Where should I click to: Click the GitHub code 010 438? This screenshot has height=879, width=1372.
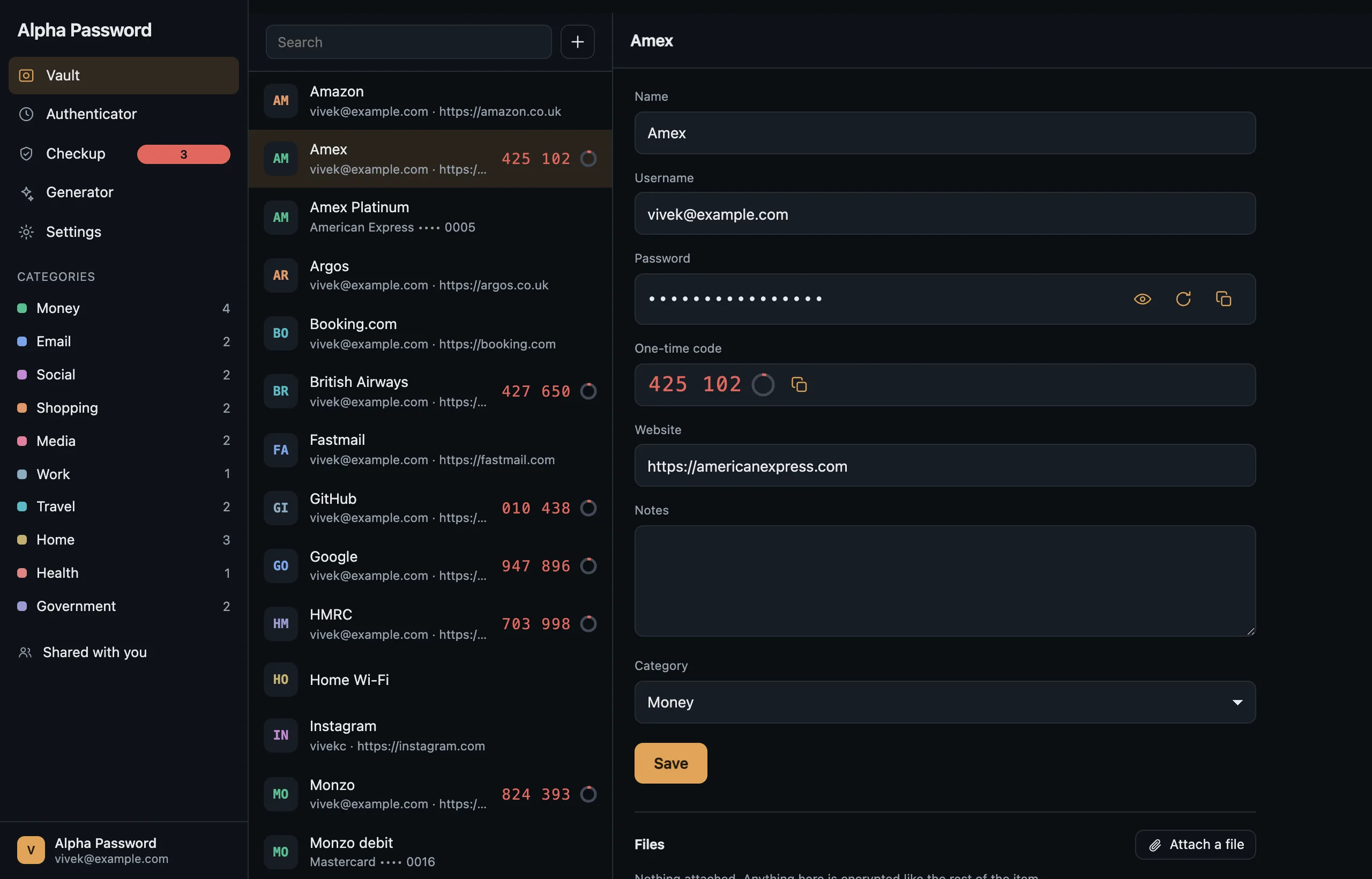pyautogui.click(x=536, y=508)
